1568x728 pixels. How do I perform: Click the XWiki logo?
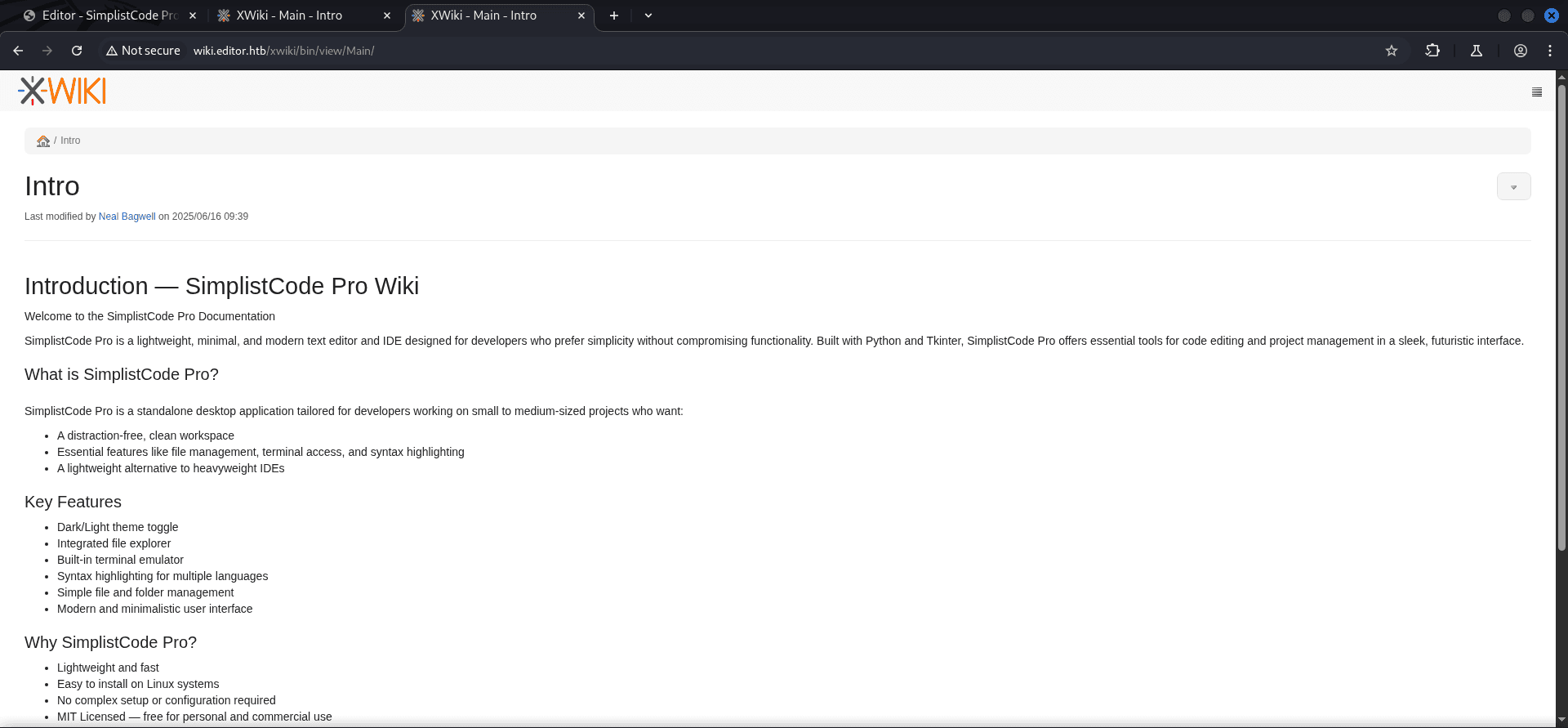(x=62, y=91)
